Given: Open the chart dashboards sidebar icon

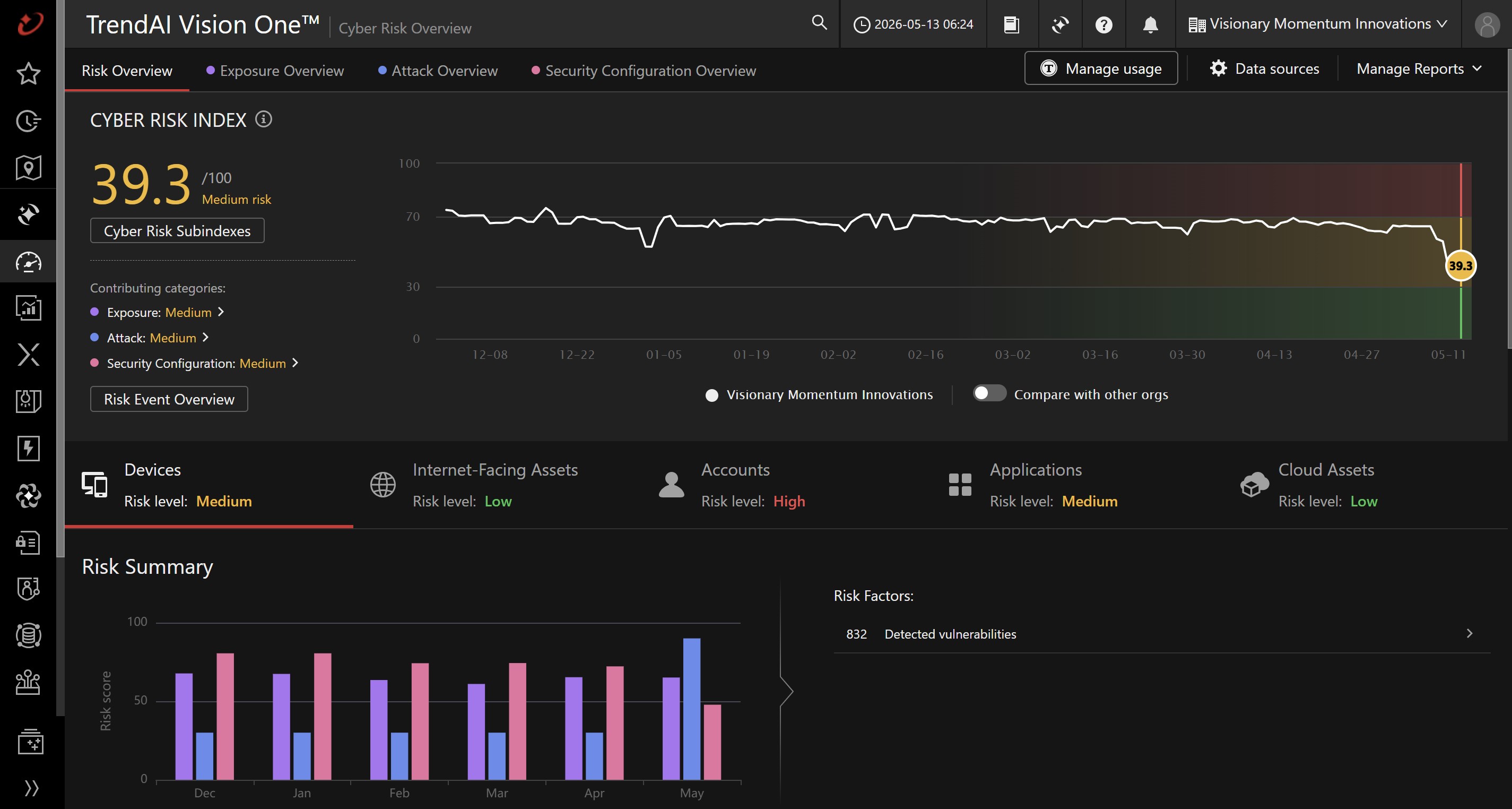Looking at the screenshot, I should click(x=28, y=308).
